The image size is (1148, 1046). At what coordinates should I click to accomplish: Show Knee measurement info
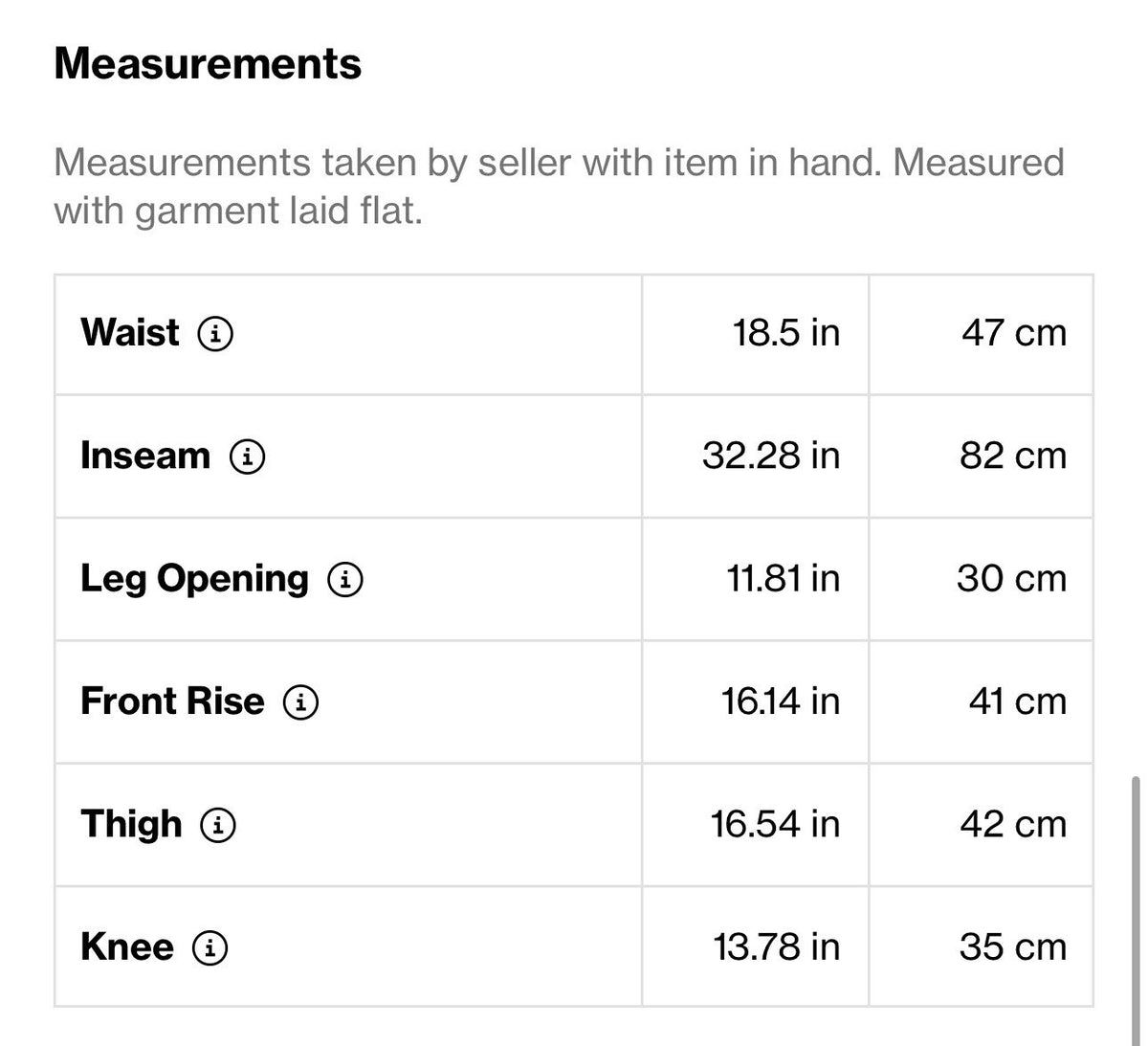click(210, 947)
